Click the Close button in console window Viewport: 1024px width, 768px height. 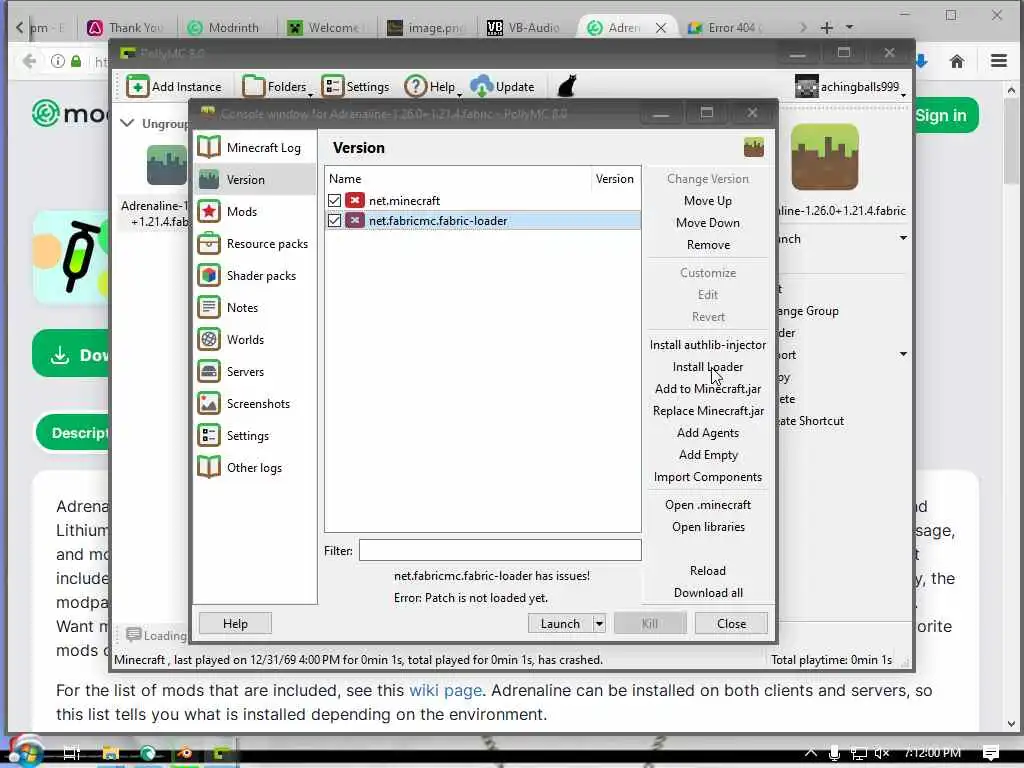[x=731, y=624]
